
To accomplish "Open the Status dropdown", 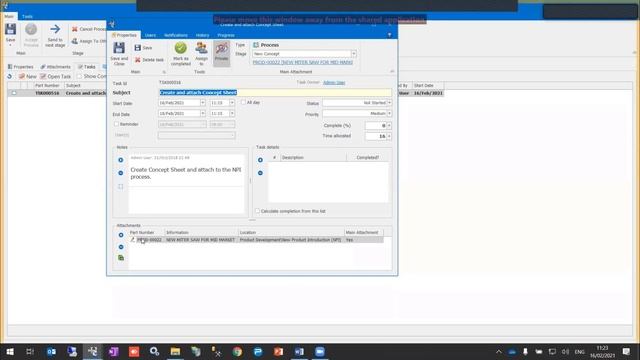I will point(389,103).
